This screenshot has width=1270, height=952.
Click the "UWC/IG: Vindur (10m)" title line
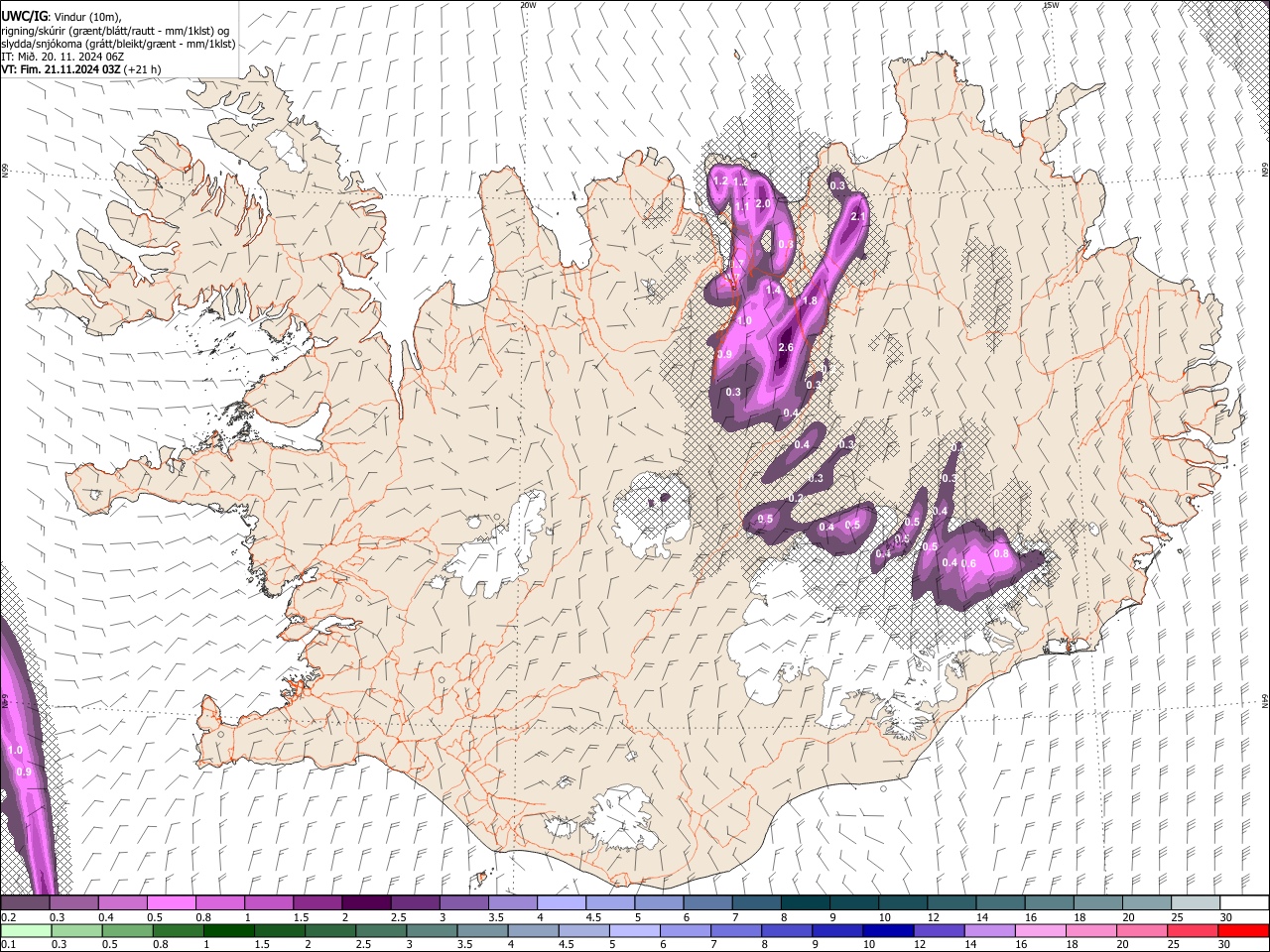point(61,16)
